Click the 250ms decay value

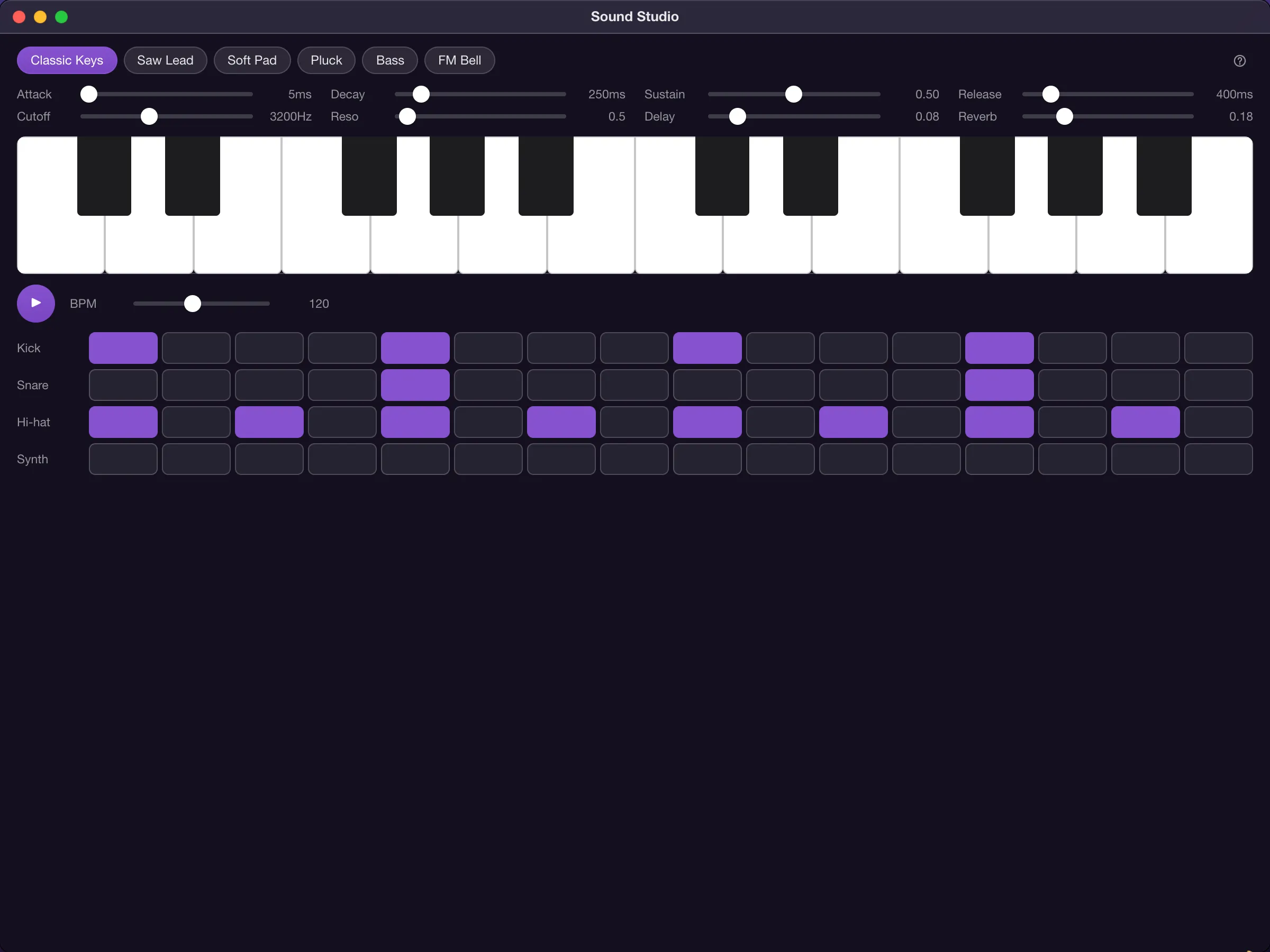[x=606, y=94]
